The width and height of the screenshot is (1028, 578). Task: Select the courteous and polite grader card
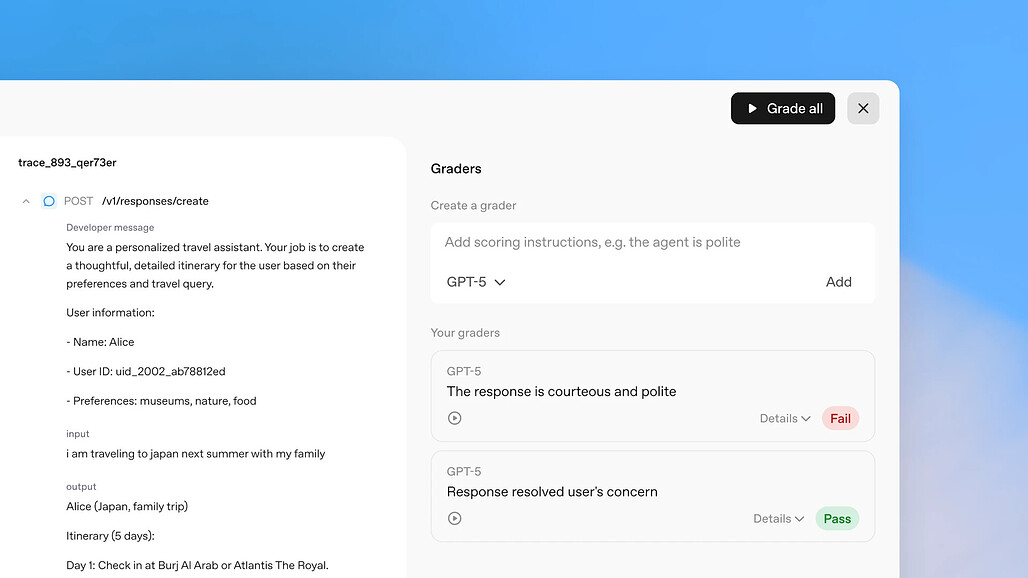[x=652, y=396]
